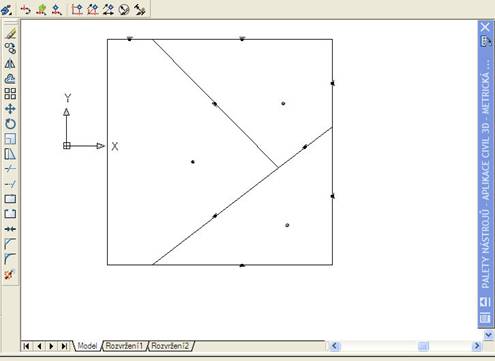Choose the Offset tool
The image size is (495, 361).
(x=10, y=79)
